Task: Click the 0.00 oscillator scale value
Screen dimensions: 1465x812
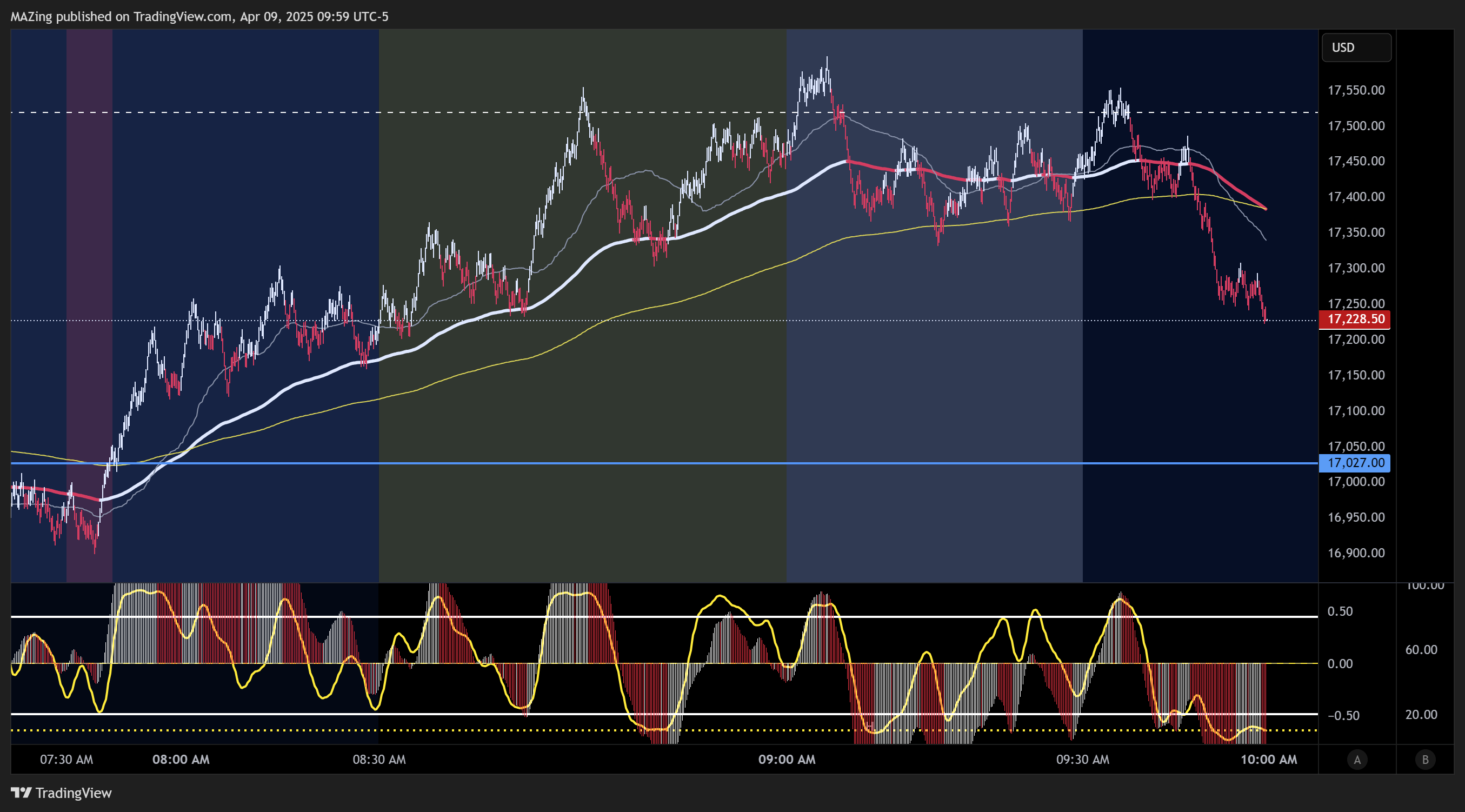Action: (x=1340, y=663)
